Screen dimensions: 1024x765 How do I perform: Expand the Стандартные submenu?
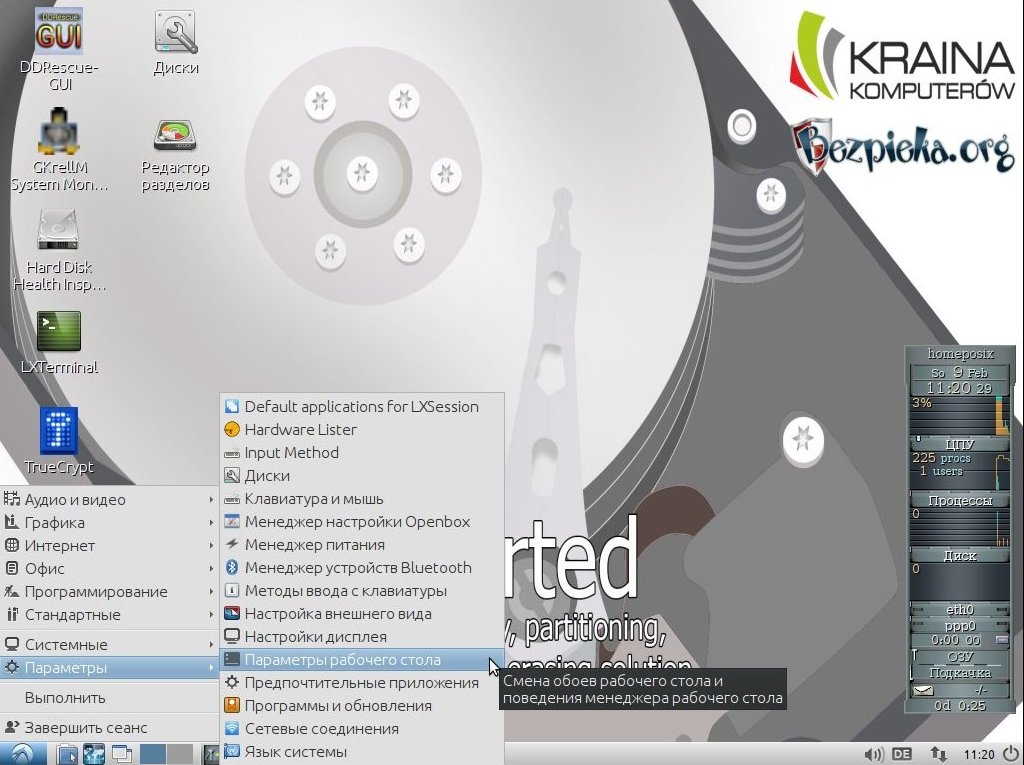pos(109,615)
